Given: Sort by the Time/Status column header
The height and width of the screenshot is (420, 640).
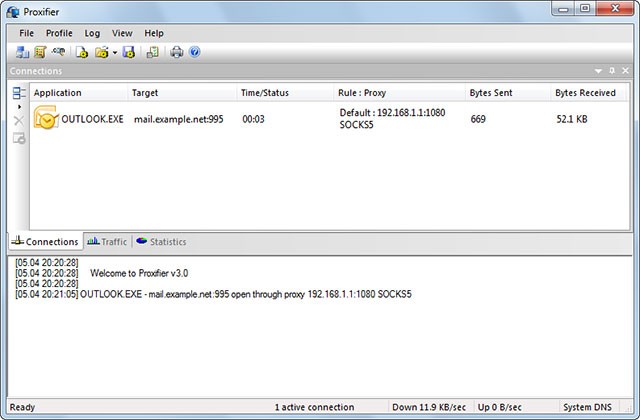Looking at the screenshot, I should (265, 92).
